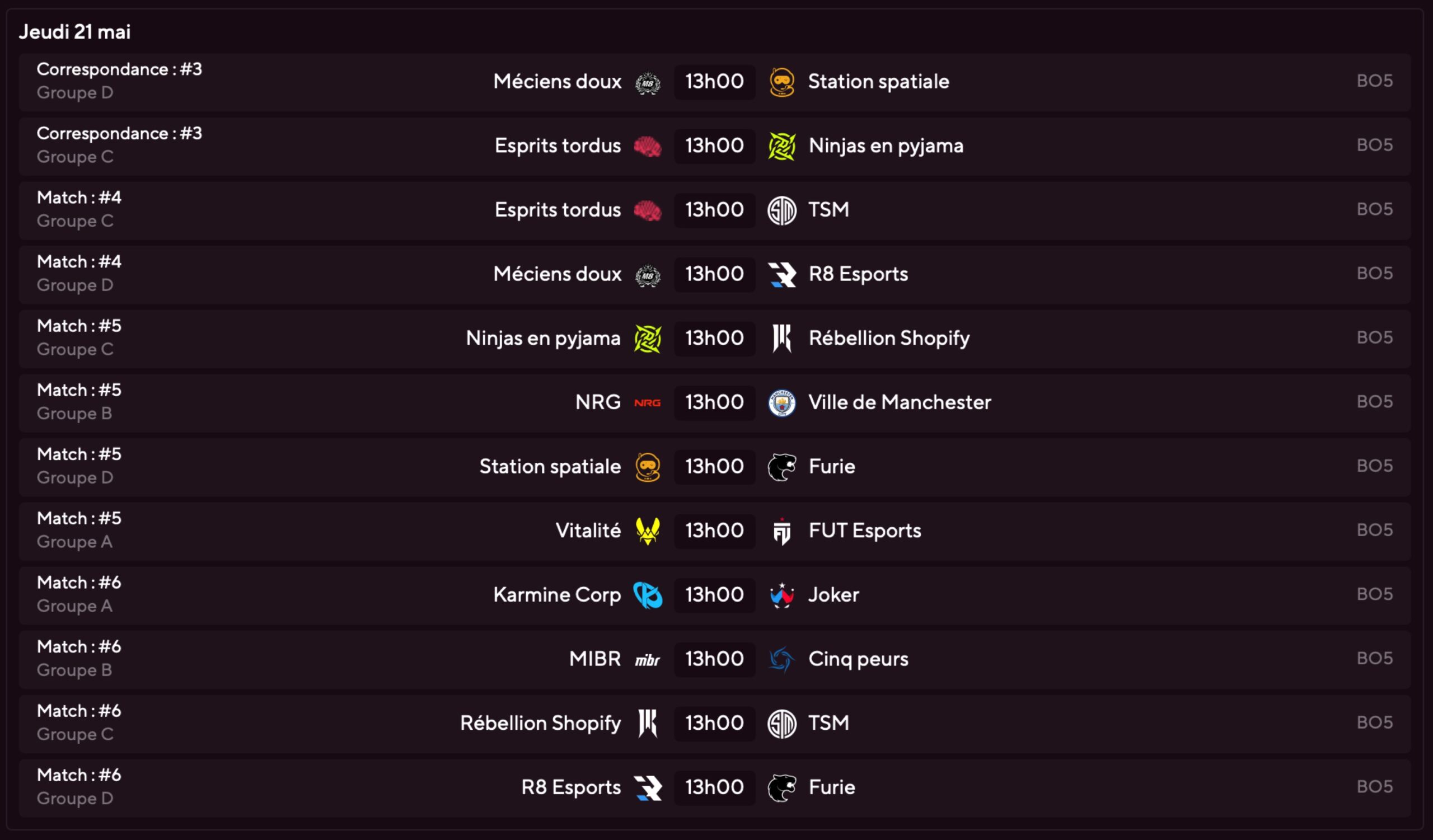Select the 13h00 time of Karmine Corp match
Image resolution: width=1433 pixels, height=840 pixels.
click(715, 595)
